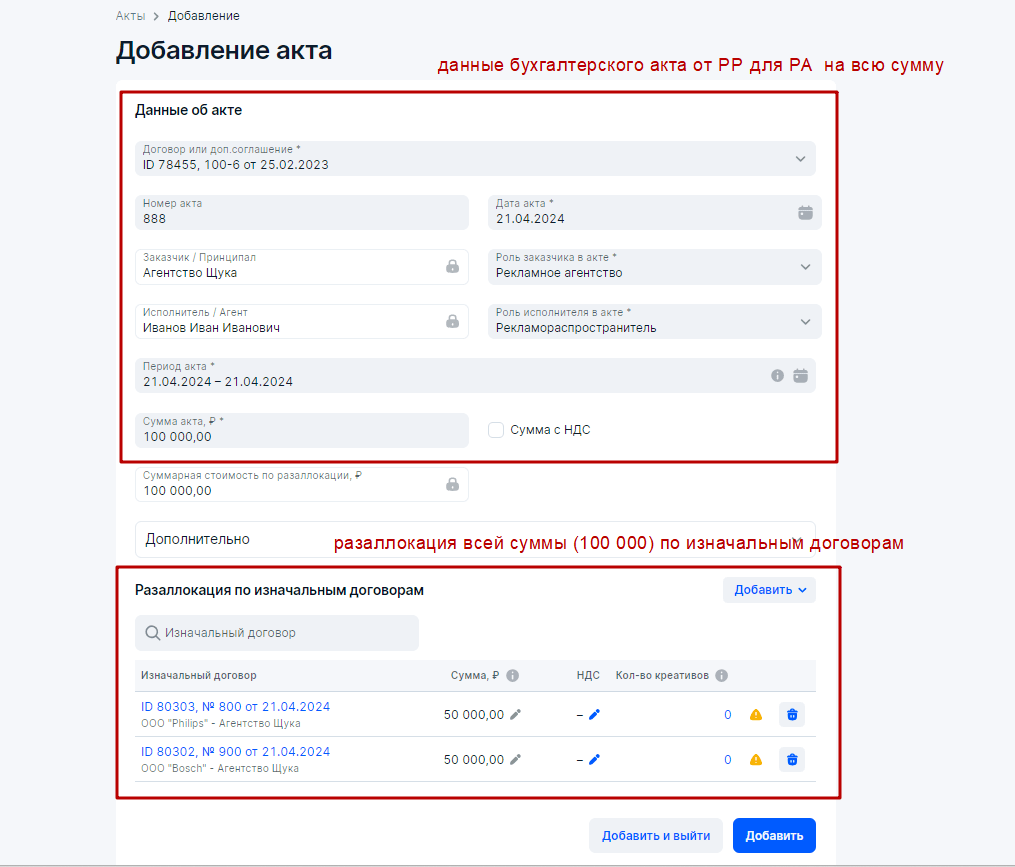Click the Добавить и выйти button

click(x=655, y=836)
